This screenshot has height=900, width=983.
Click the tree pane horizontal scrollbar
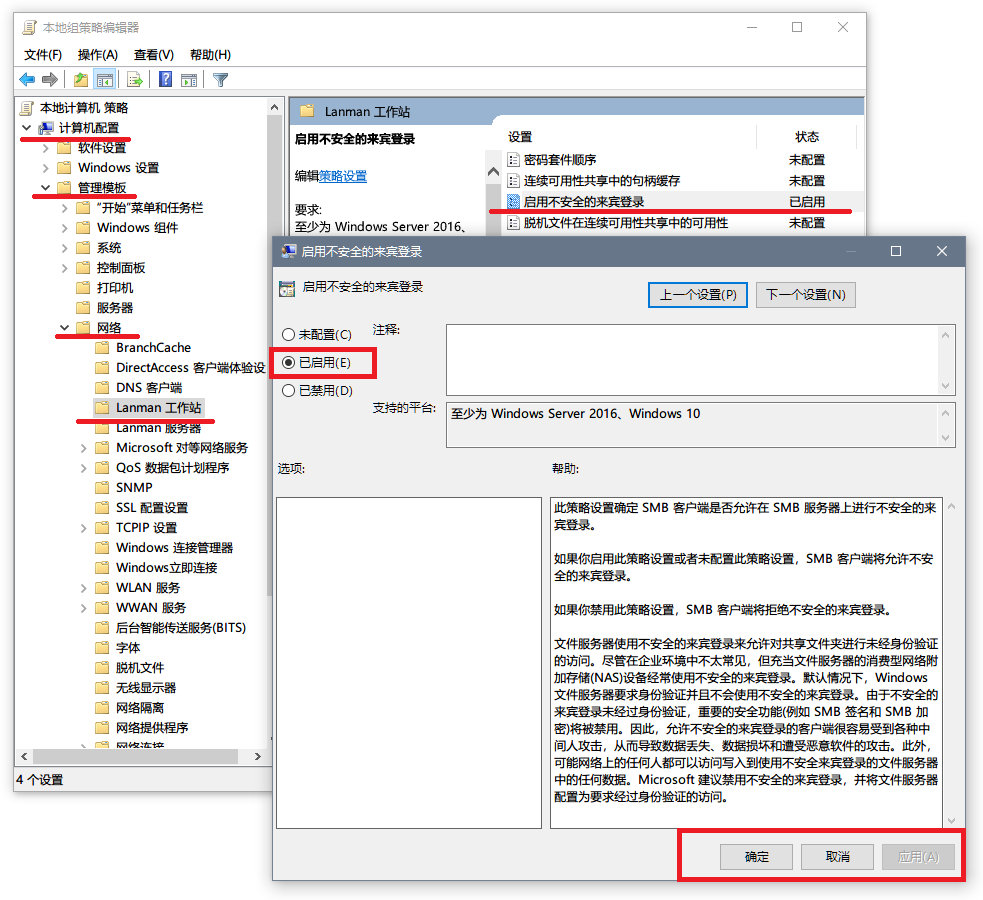pyautogui.click(x=140, y=757)
